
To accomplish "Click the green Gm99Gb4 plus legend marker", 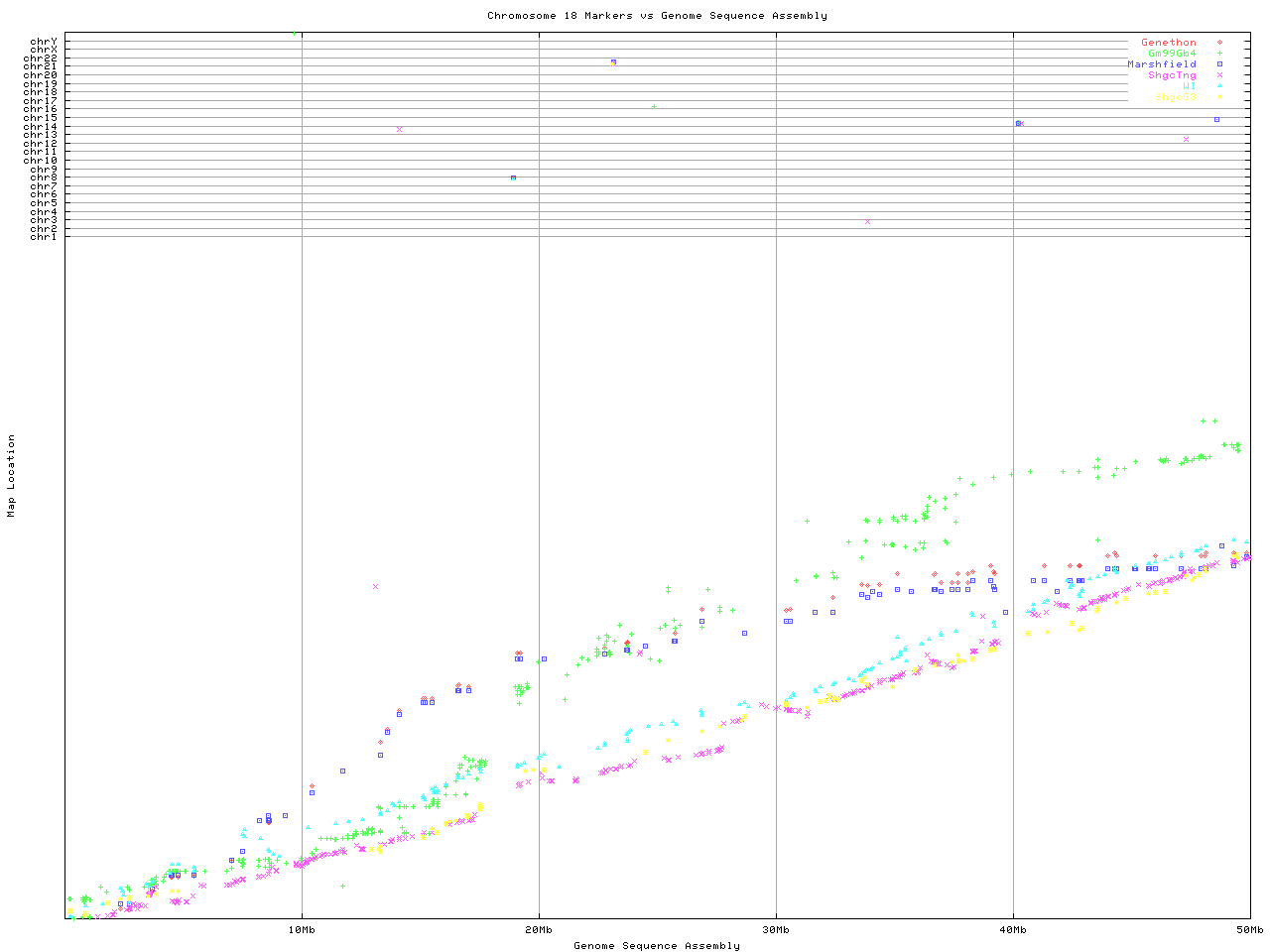I will 1219,54.
